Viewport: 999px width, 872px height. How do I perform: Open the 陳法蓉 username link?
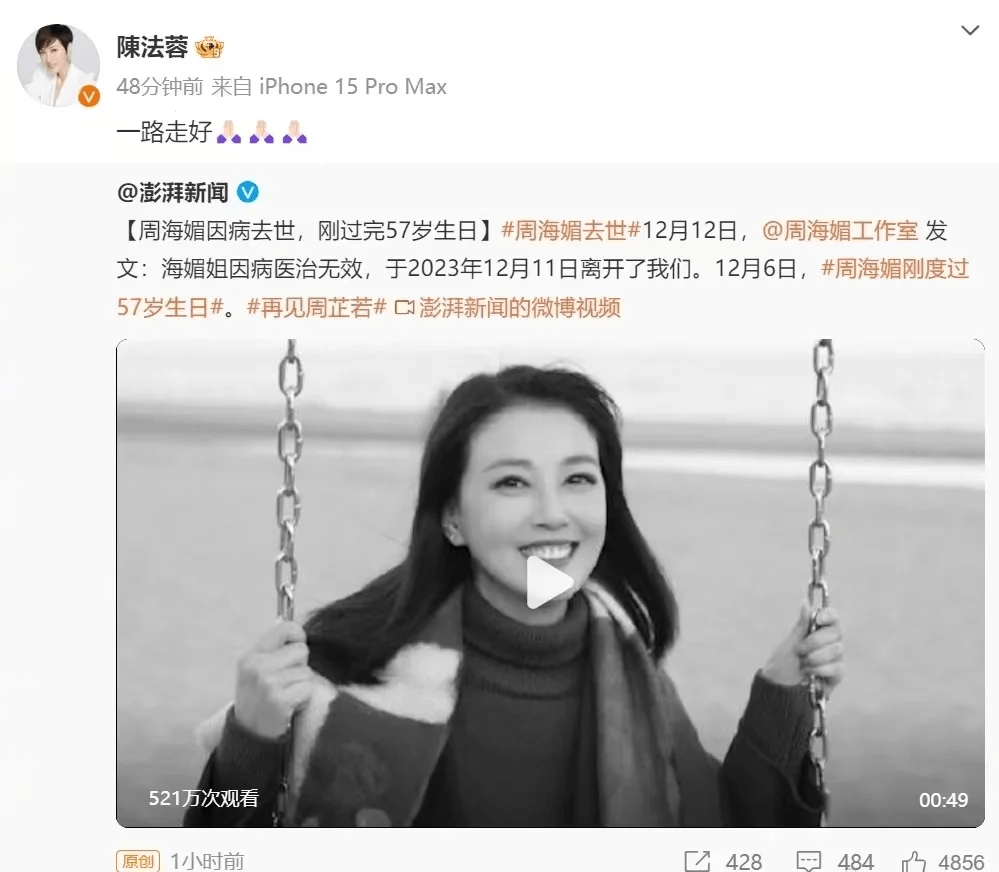point(152,47)
